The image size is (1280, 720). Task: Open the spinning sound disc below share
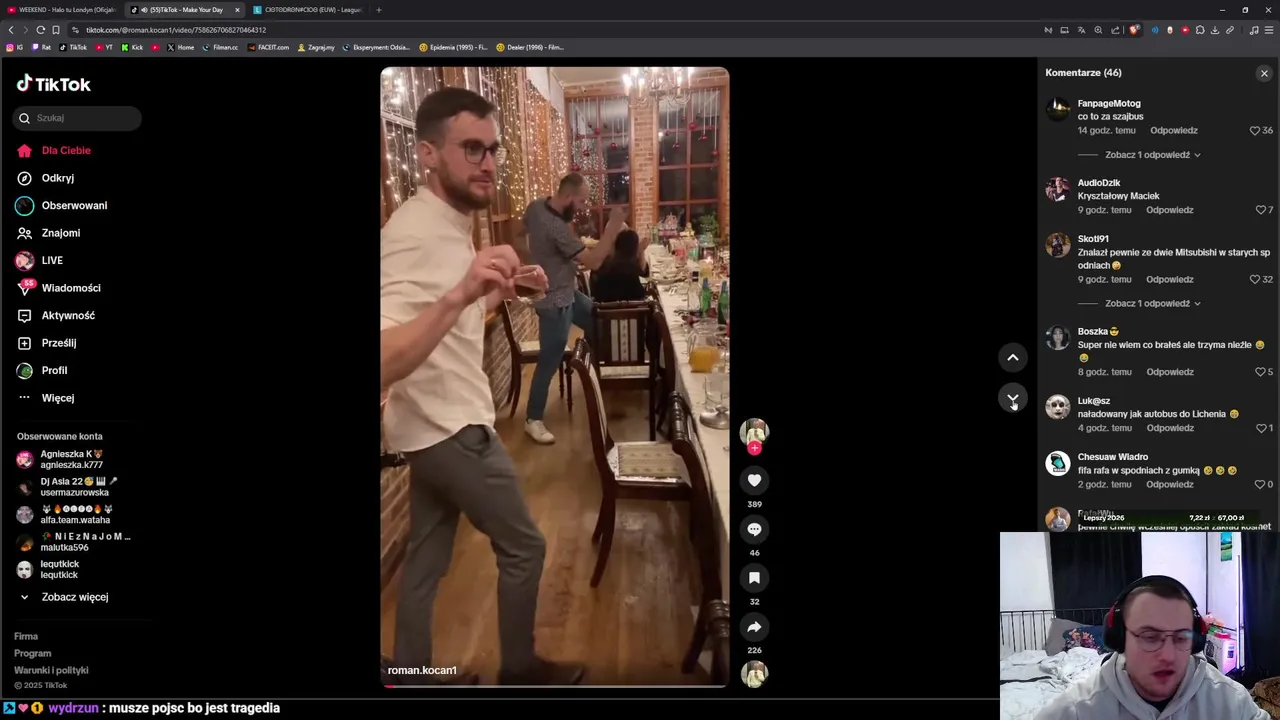[x=754, y=674]
